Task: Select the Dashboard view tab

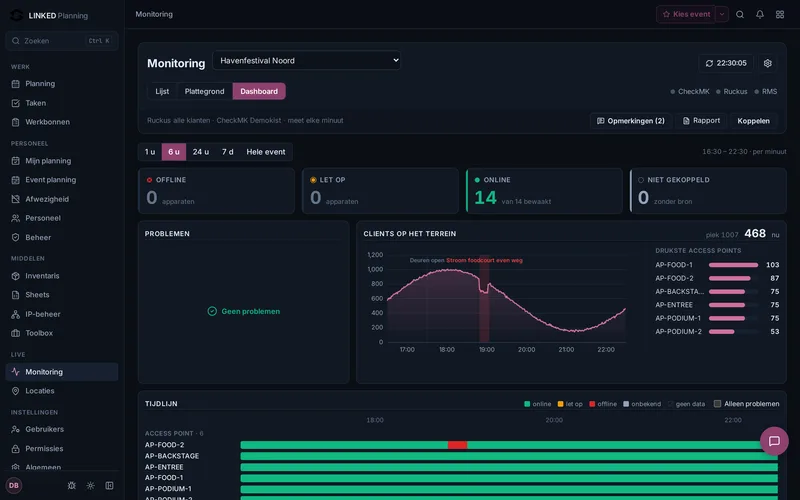Action: [x=259, y=91]
